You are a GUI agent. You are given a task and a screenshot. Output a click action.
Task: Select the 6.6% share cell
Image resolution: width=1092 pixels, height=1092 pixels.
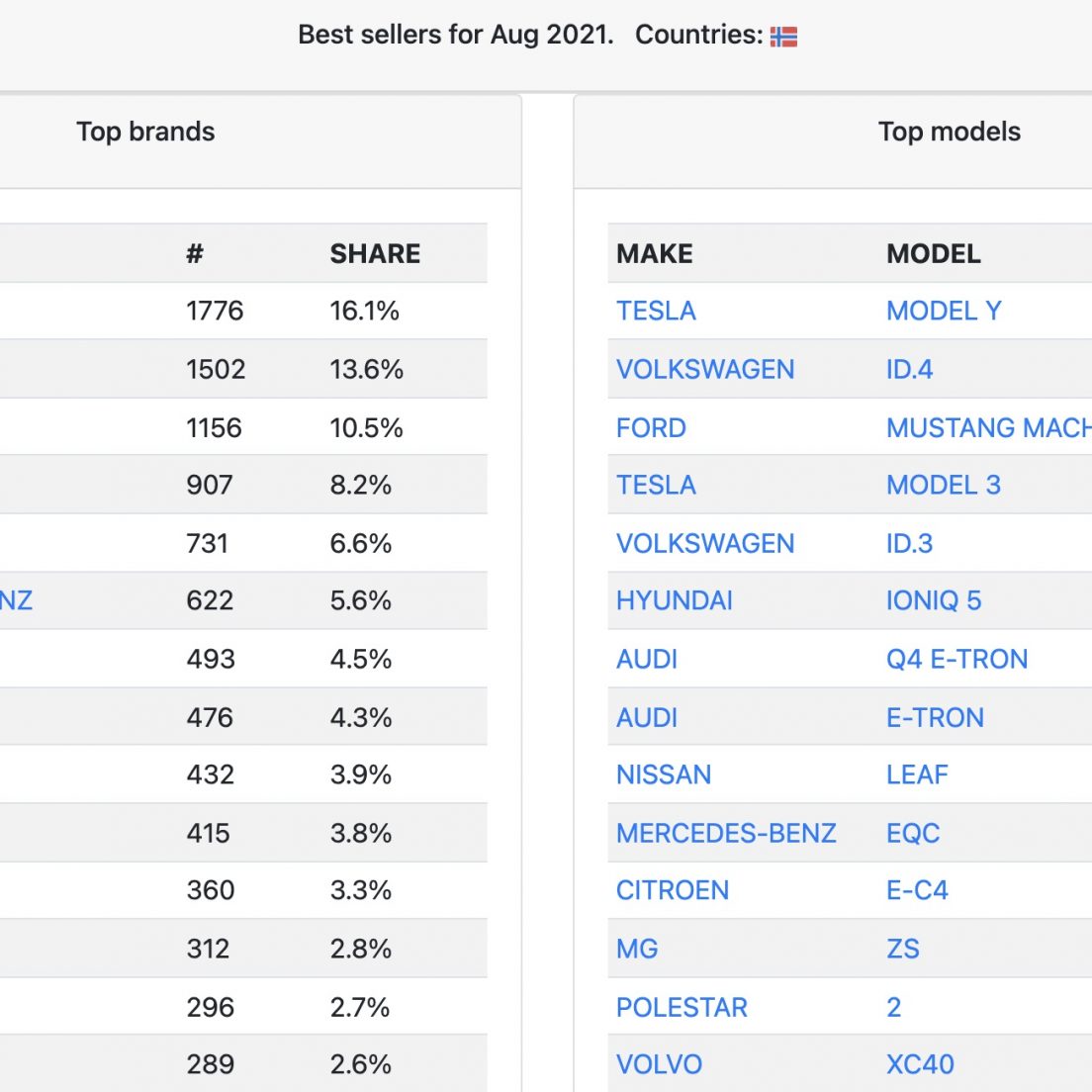(361, 543)
